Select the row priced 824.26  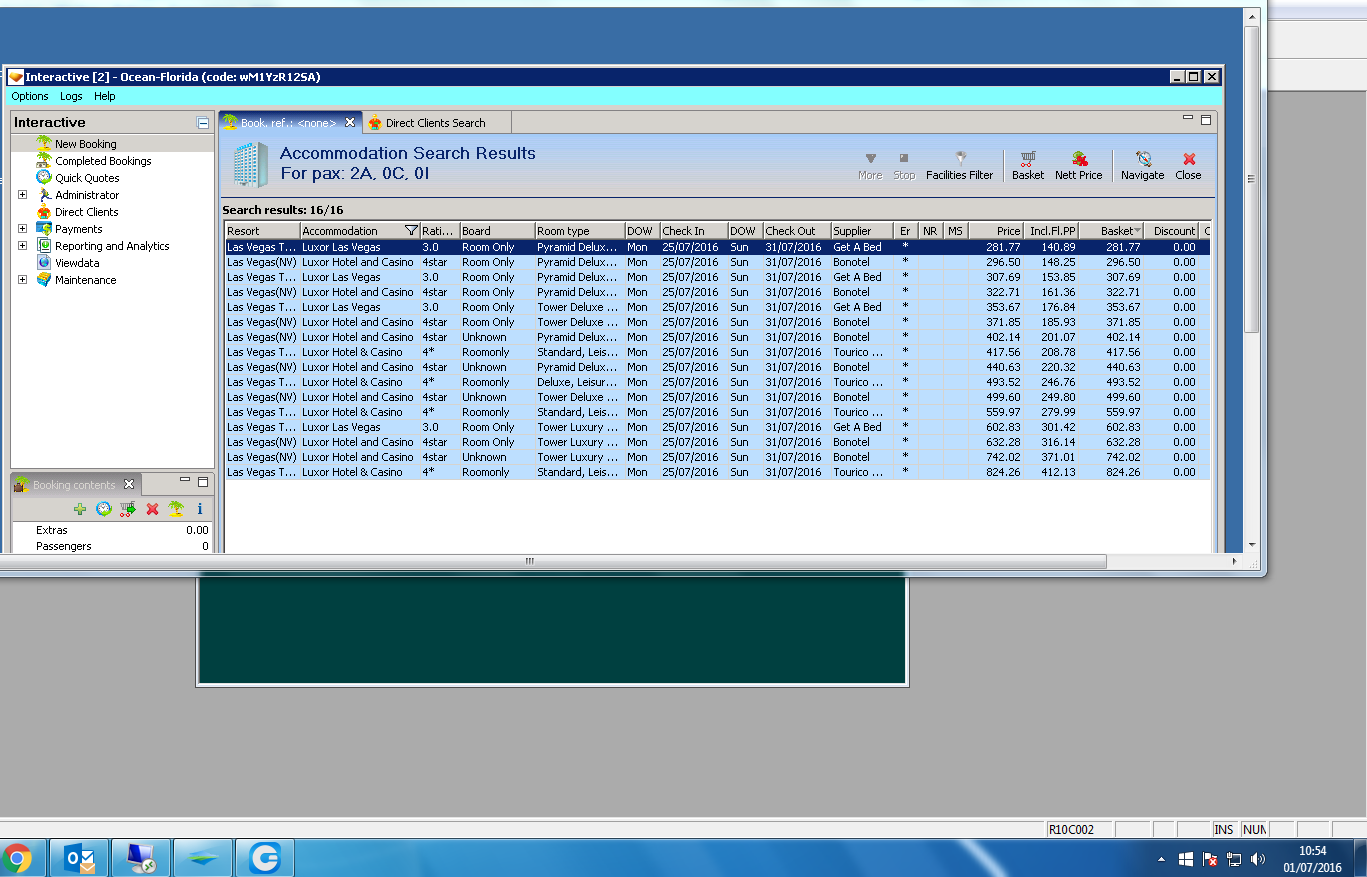(x=717, y=472)
